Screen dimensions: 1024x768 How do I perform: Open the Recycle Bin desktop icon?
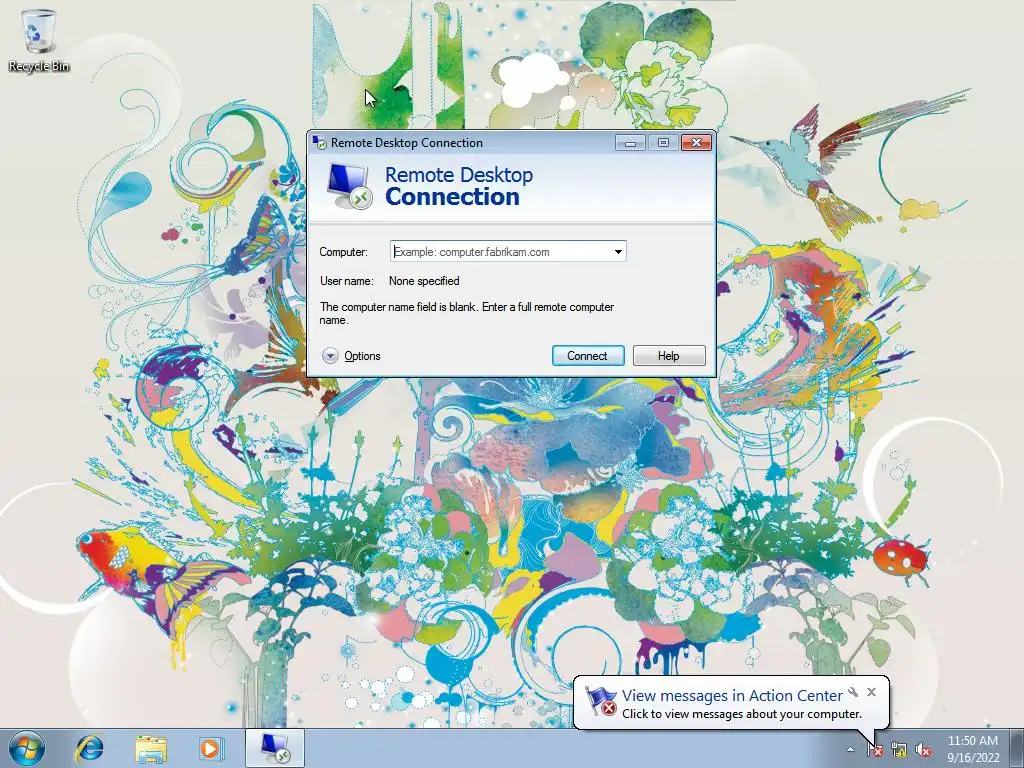point(39,39)
